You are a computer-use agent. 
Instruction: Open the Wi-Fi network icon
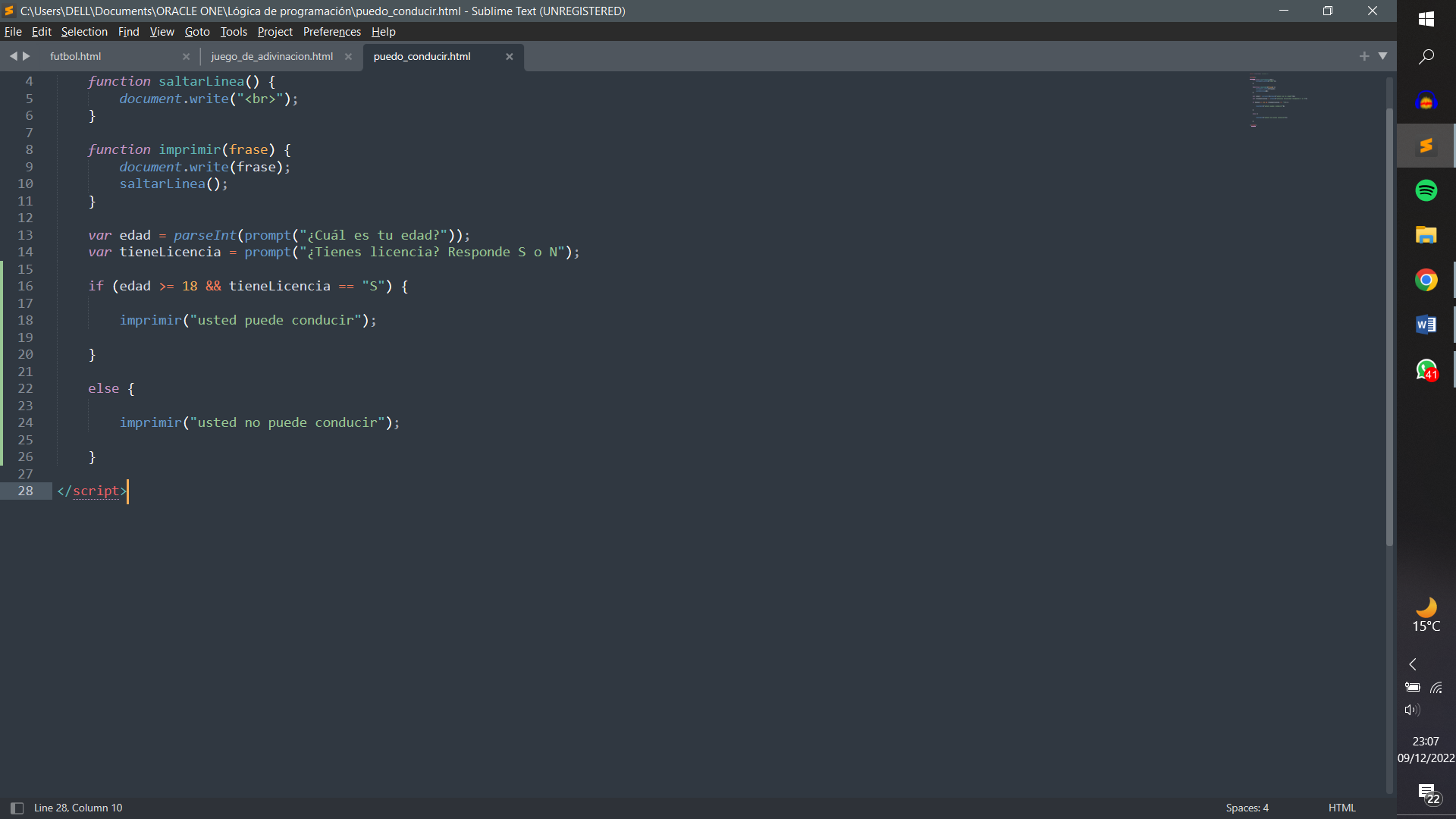pyautogui.click(x=1436, y=688)
